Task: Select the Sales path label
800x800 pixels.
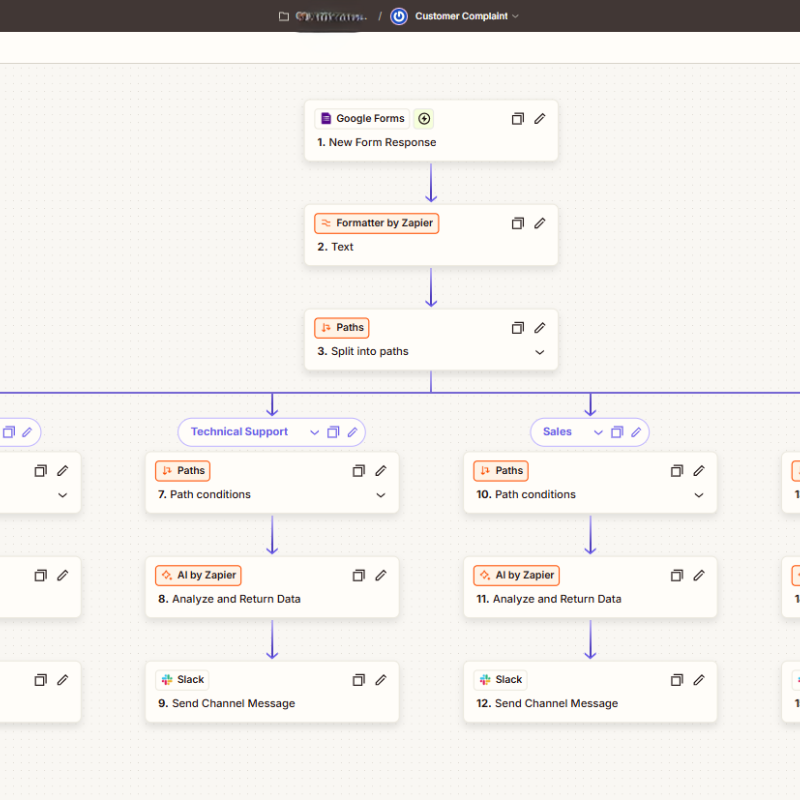Action: pos(557,432)
